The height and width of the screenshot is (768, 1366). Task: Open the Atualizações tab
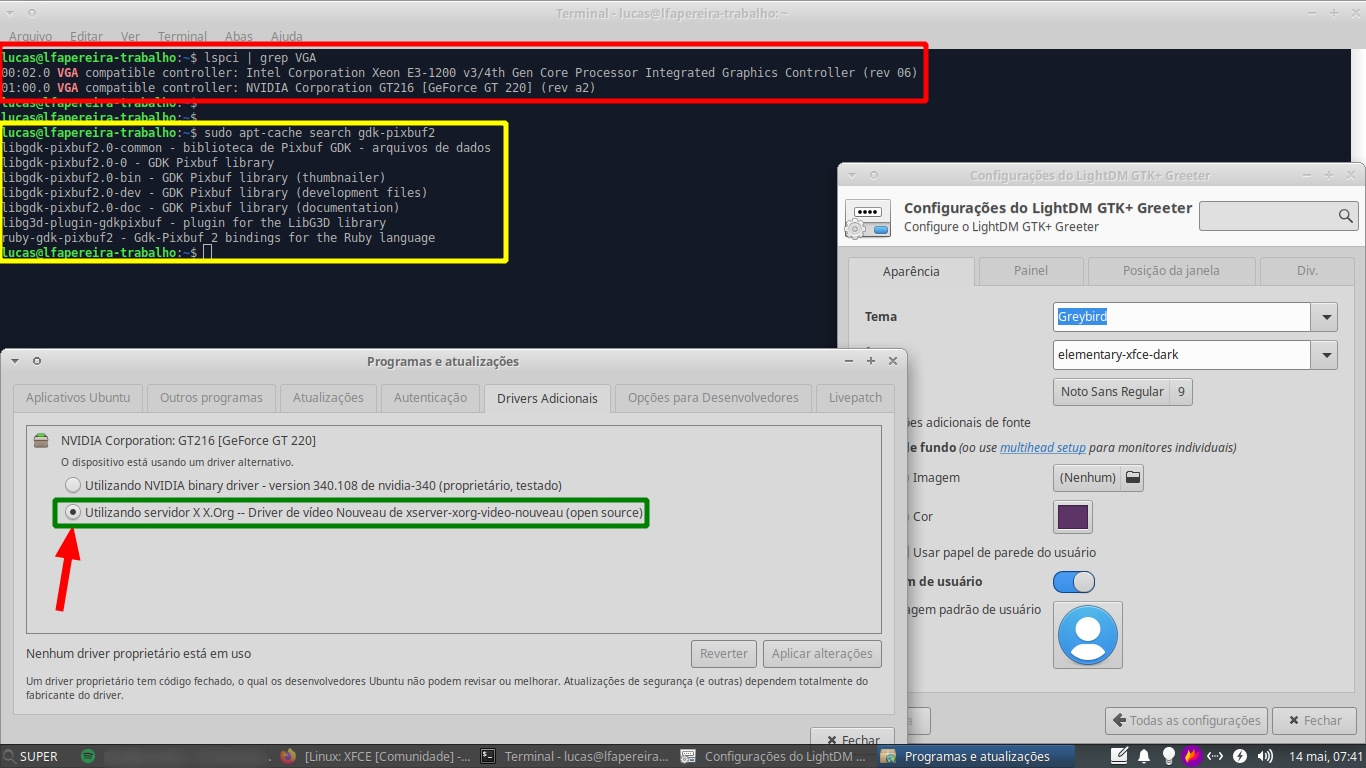[328, 397]
